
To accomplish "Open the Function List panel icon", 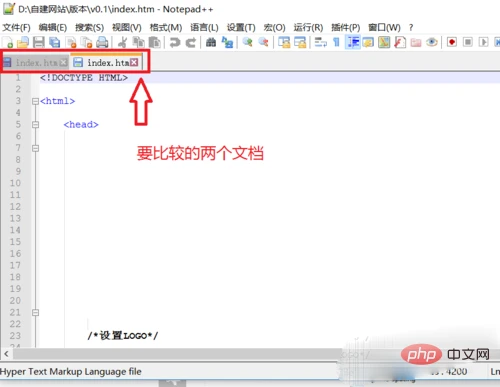I will tap(400, 42).
